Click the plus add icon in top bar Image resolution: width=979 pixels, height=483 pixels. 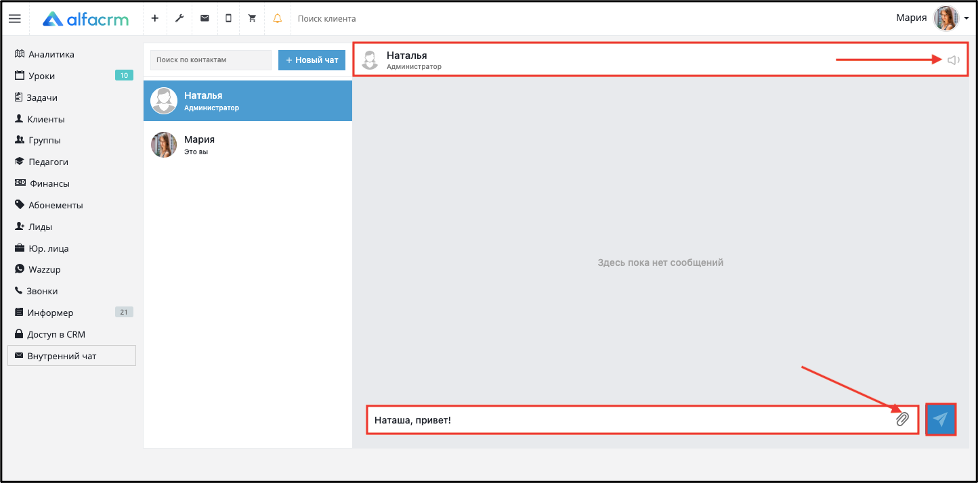[155, 19]
